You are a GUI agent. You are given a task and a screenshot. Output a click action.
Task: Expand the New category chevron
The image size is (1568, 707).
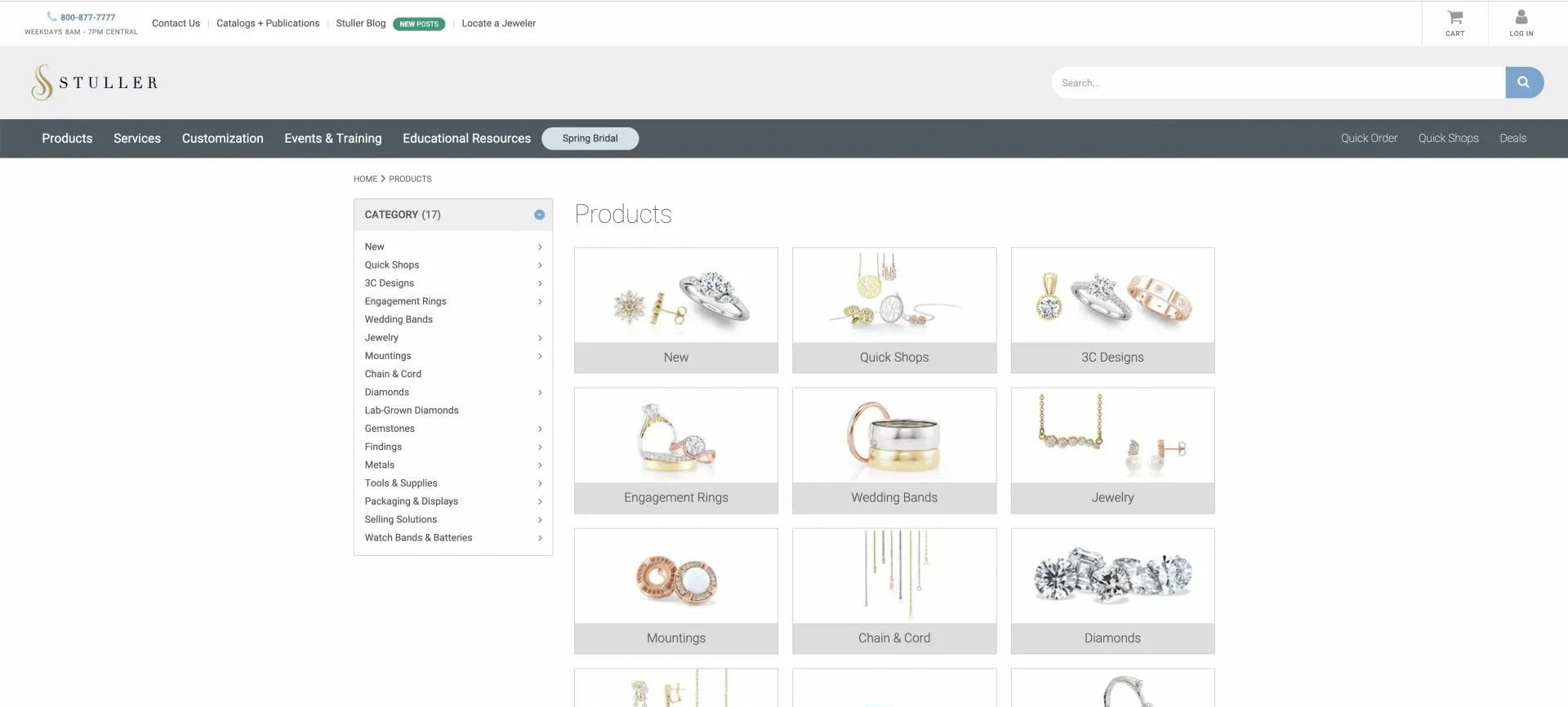[x=540, y=247]
